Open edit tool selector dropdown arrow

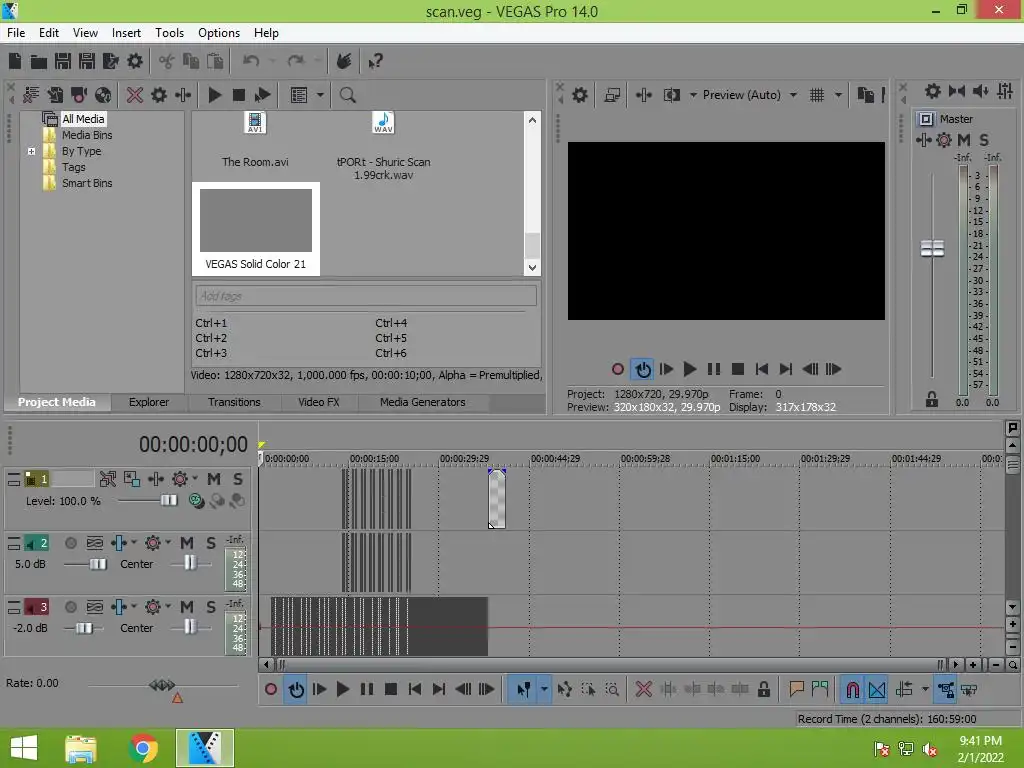click(x=544, y=690)
